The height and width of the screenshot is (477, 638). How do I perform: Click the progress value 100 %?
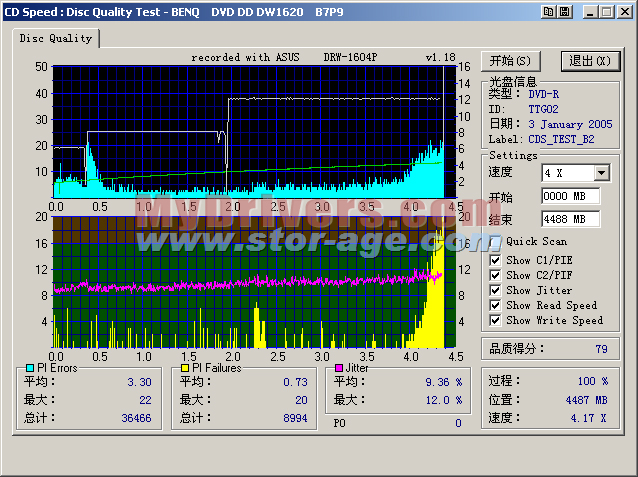[593, 381]
